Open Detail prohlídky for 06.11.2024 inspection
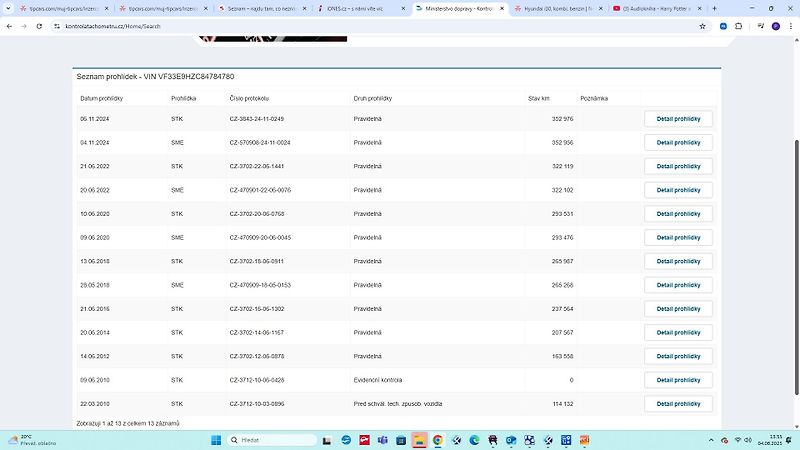The height and width of the screenshot is (450, 800). coord(678,119)
